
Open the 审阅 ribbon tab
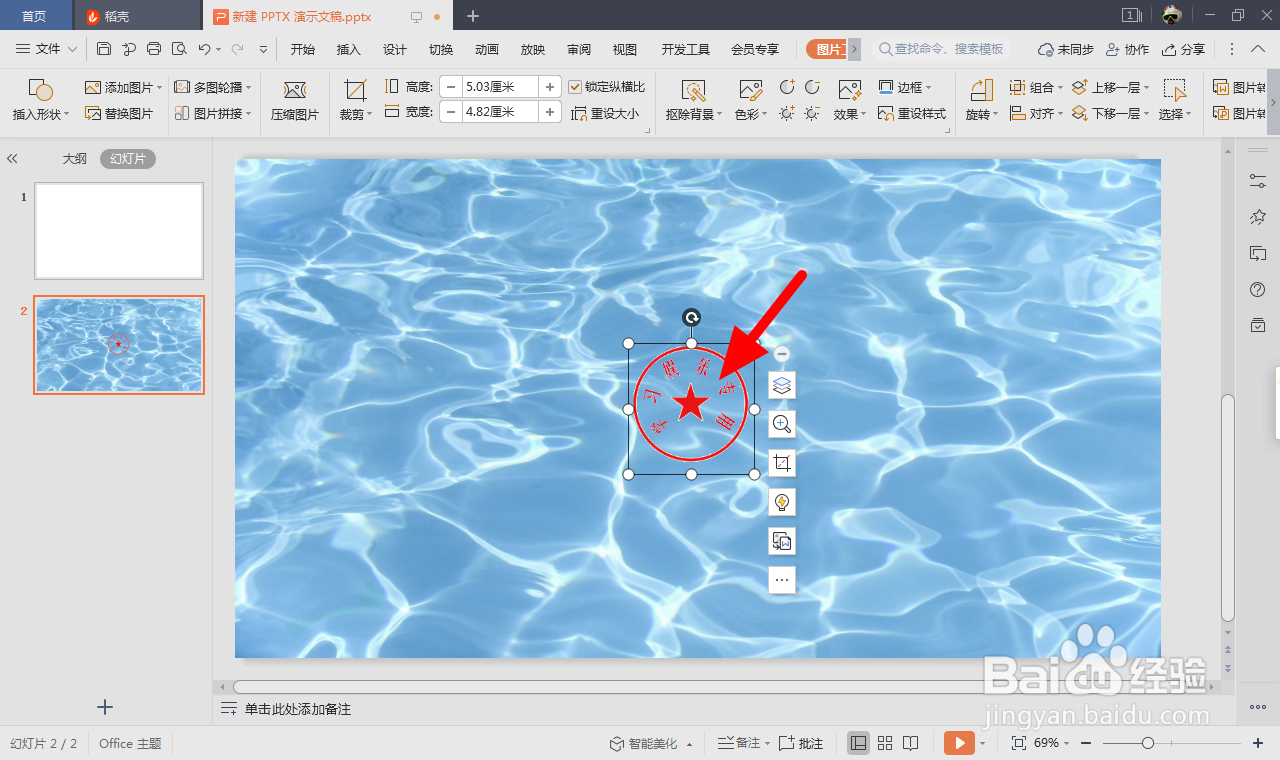point(579,49)
